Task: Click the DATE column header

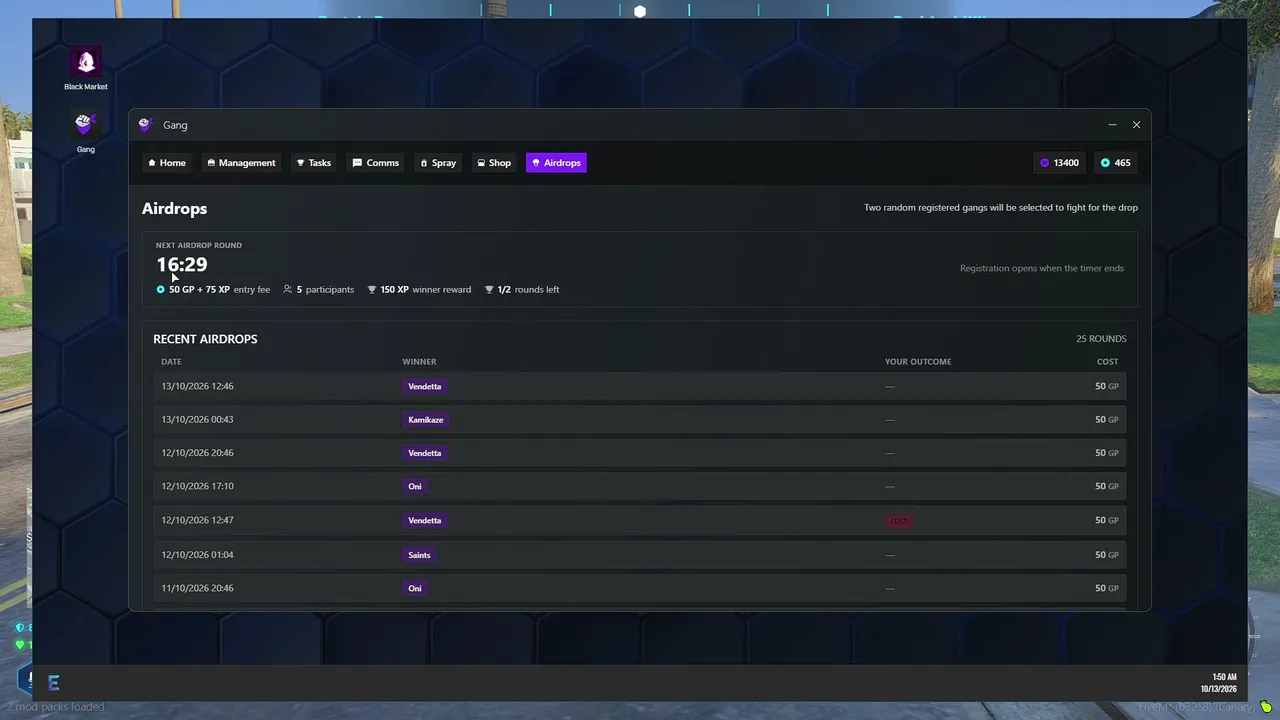Action: [171, 362]
